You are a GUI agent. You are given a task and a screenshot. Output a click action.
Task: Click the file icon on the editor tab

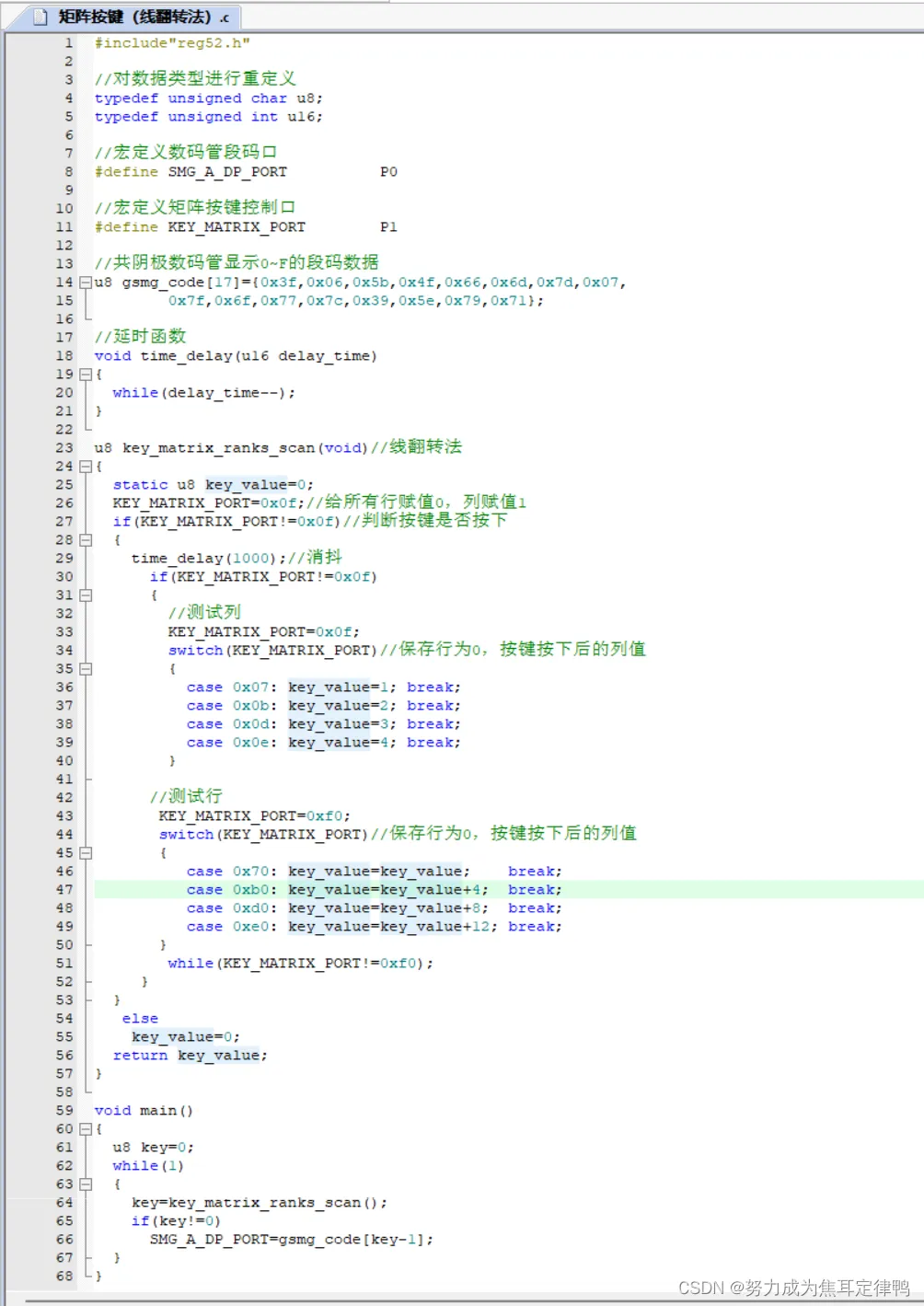pos(40,17)
